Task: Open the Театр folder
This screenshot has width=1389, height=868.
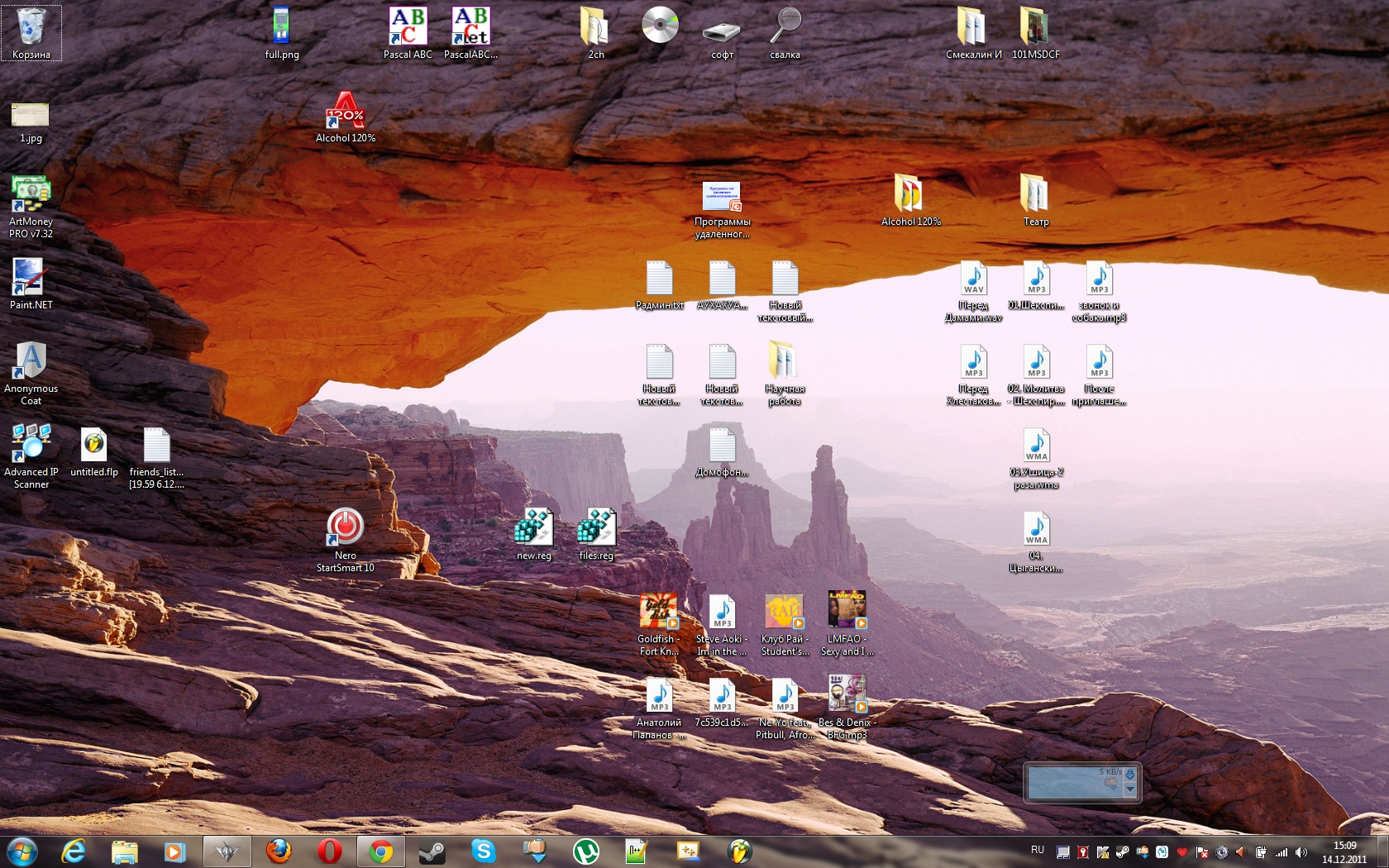Action: pos(1036,200)
